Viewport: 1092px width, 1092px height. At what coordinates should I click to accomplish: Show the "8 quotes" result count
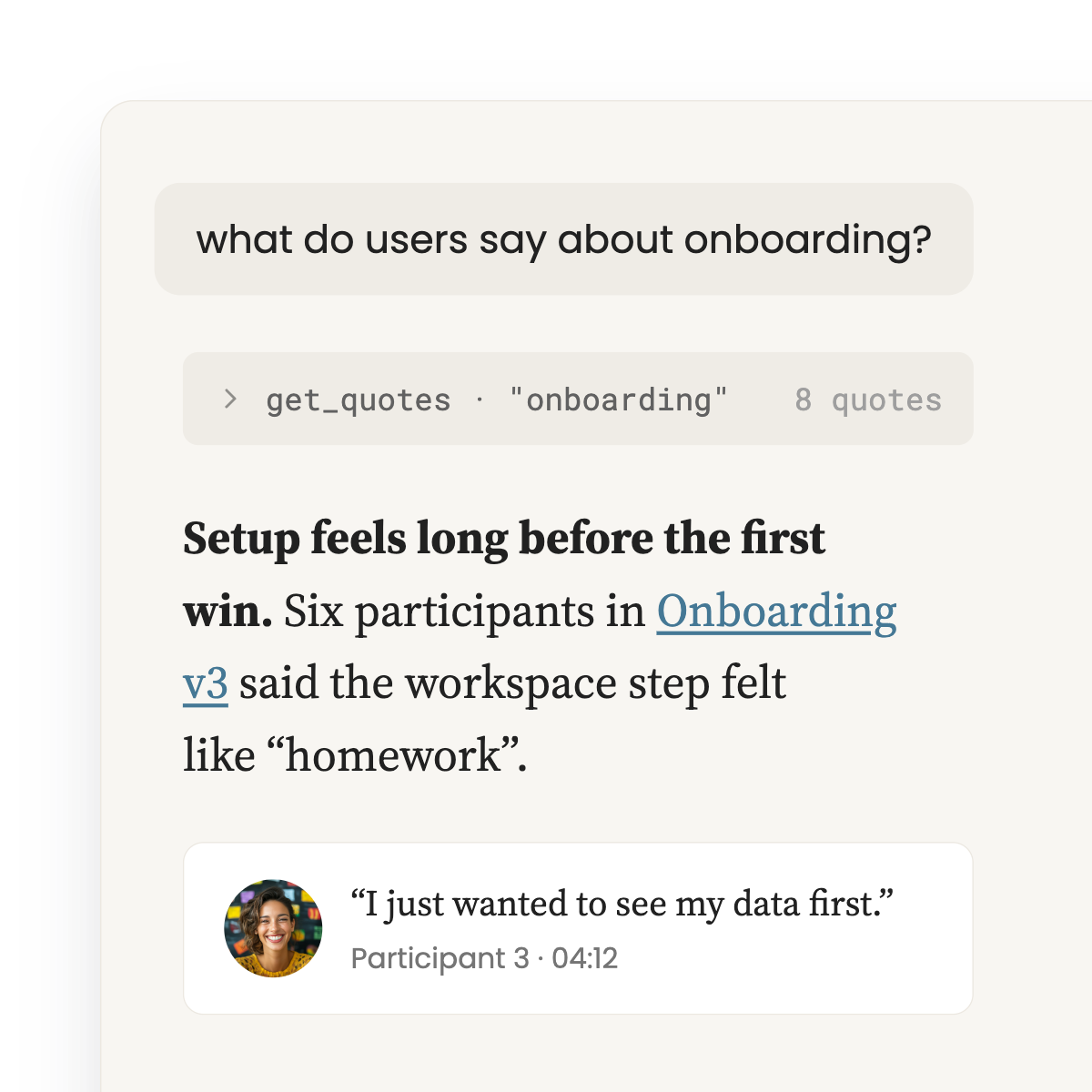[x=868, y=399]
